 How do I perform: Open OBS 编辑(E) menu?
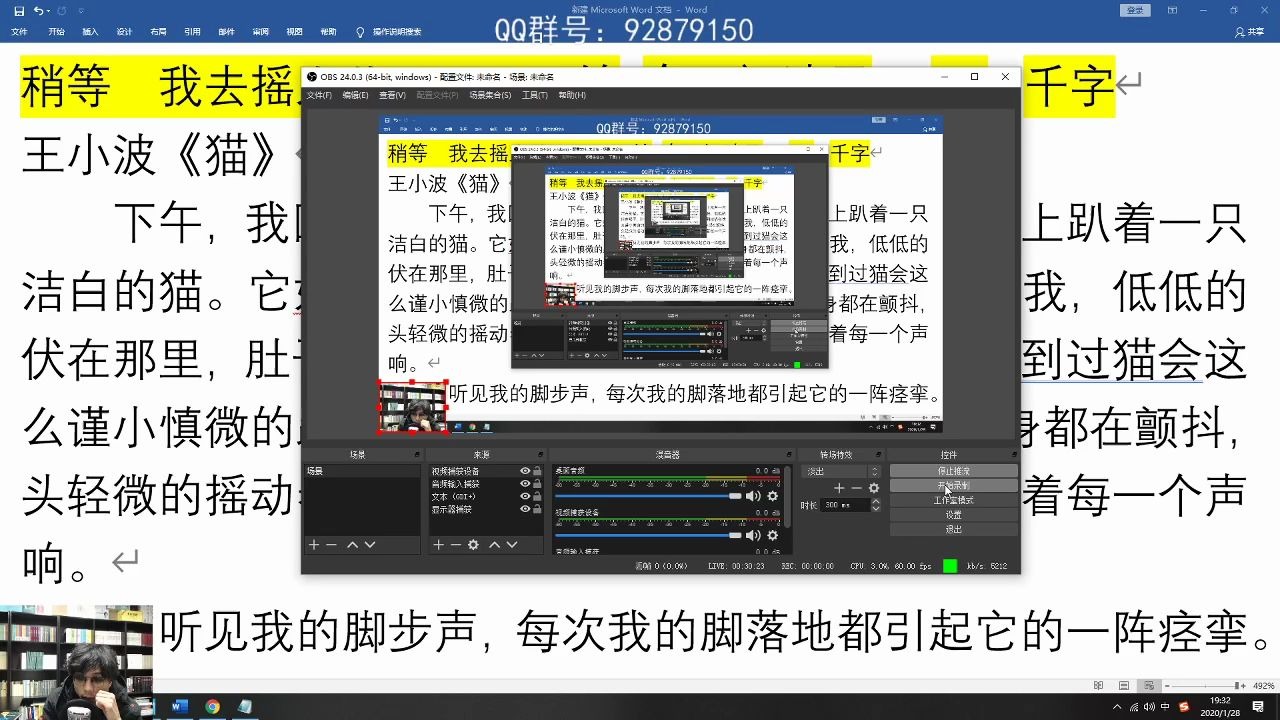[355, 95]
